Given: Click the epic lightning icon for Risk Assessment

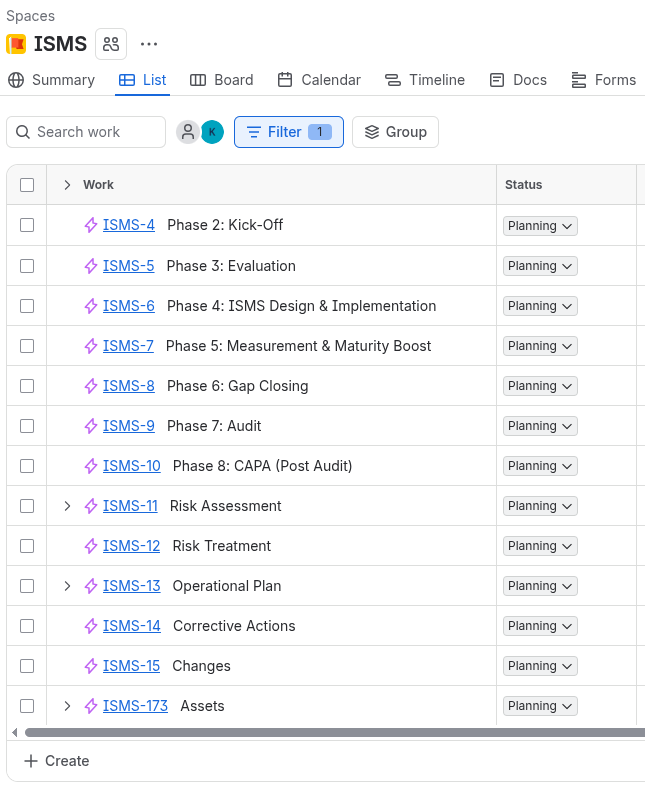Looking at the screenshot, I should pyautogui.click(x=91, y=506).
